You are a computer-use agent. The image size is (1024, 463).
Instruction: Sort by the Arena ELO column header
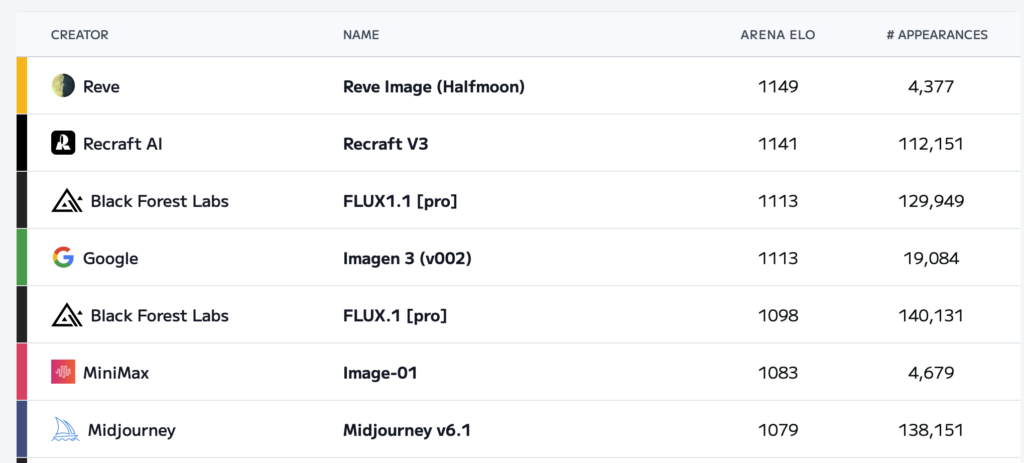tap(777, 35)
